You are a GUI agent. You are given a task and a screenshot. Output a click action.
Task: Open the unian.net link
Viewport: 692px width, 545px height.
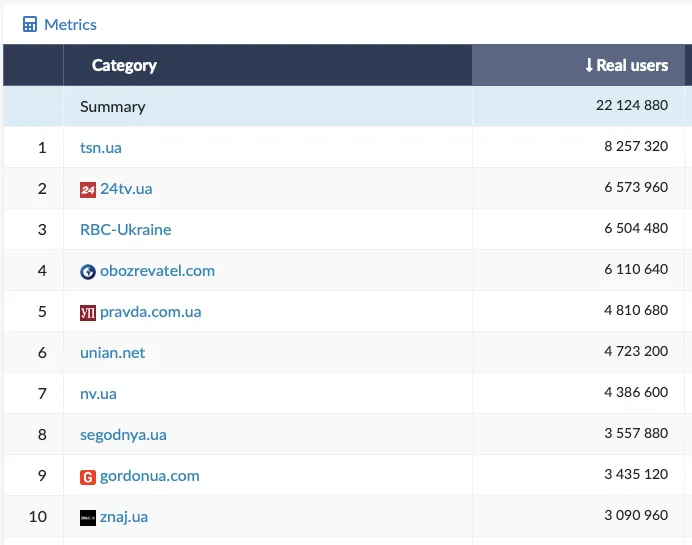(x=112, y=353)
